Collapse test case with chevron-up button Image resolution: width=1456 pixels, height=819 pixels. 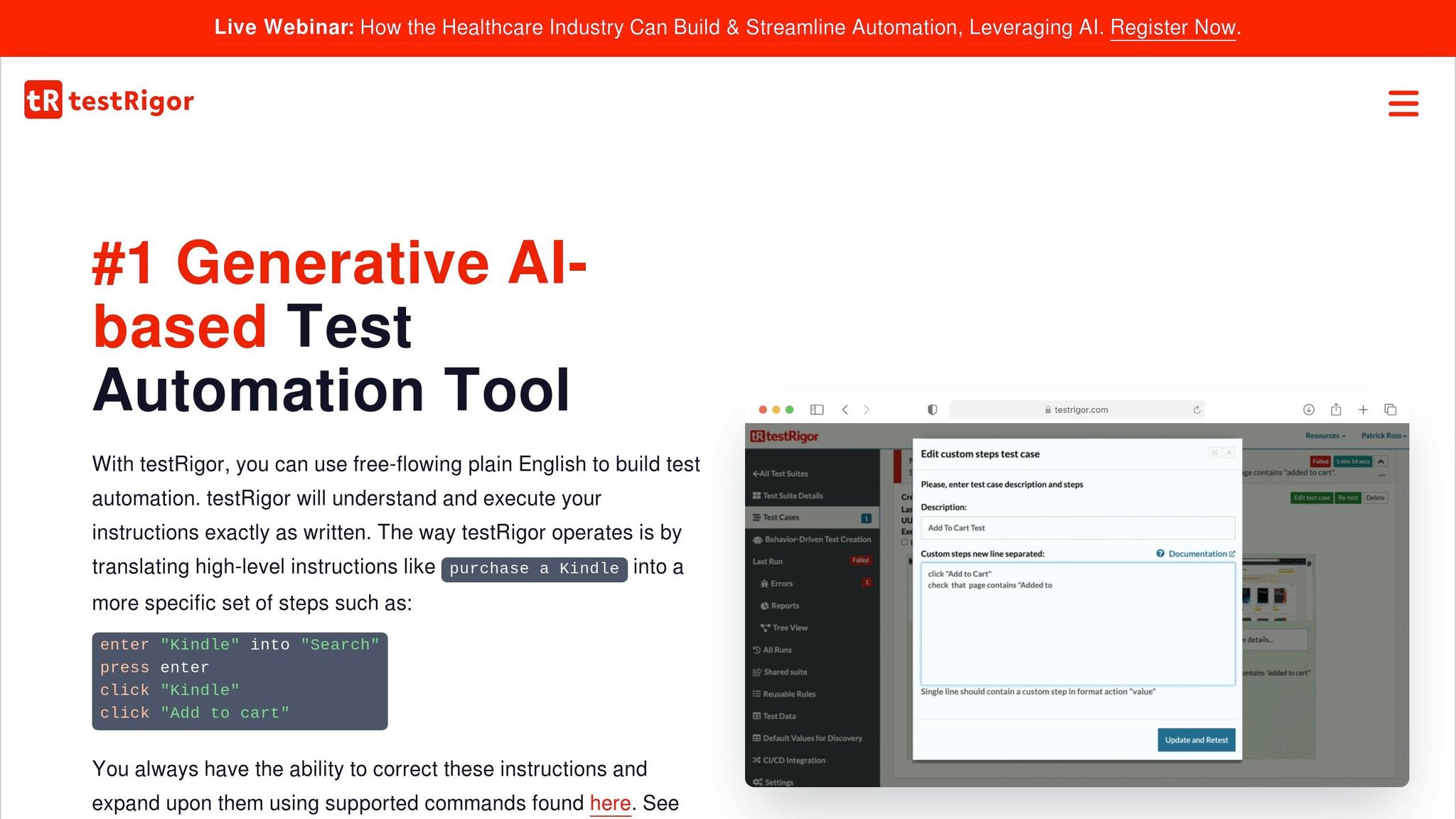1381,461
